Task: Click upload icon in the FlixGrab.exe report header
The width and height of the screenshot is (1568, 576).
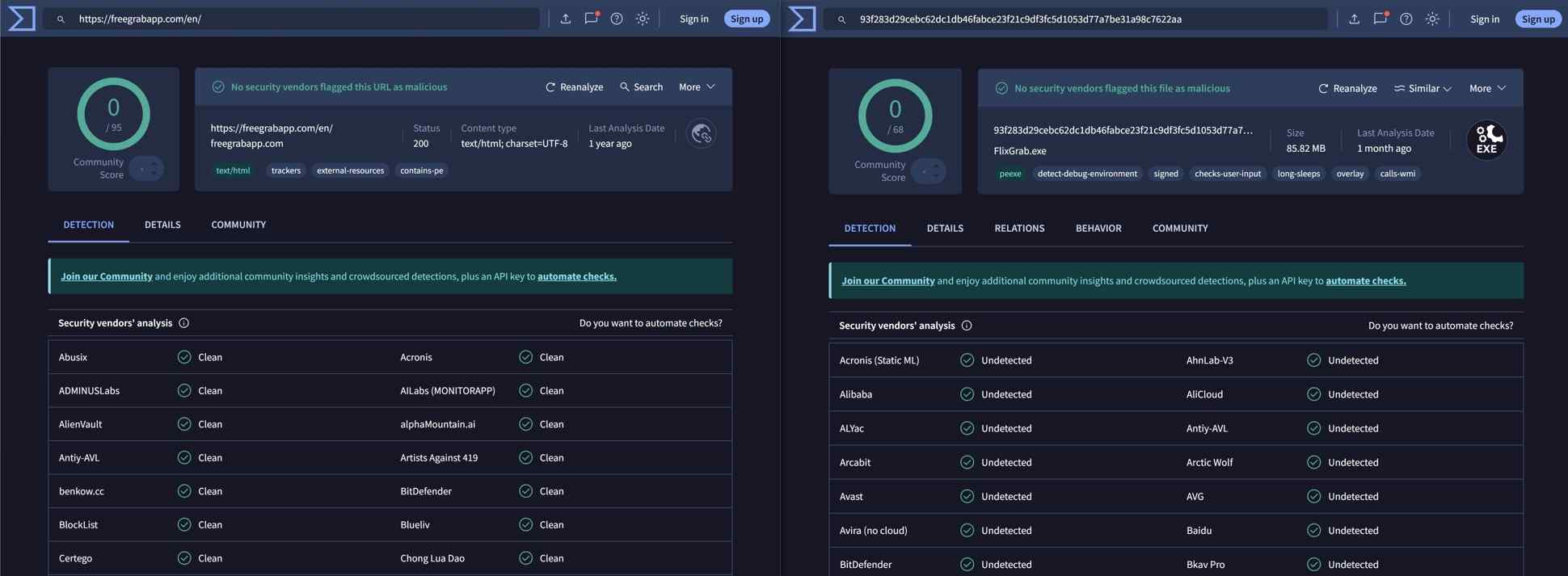Action: click(1354, 19)
